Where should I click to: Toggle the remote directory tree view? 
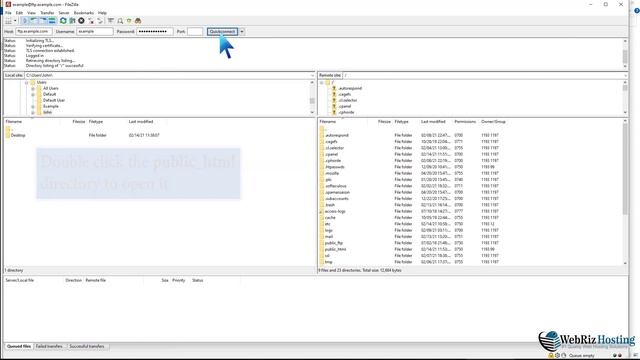(43, 21)
